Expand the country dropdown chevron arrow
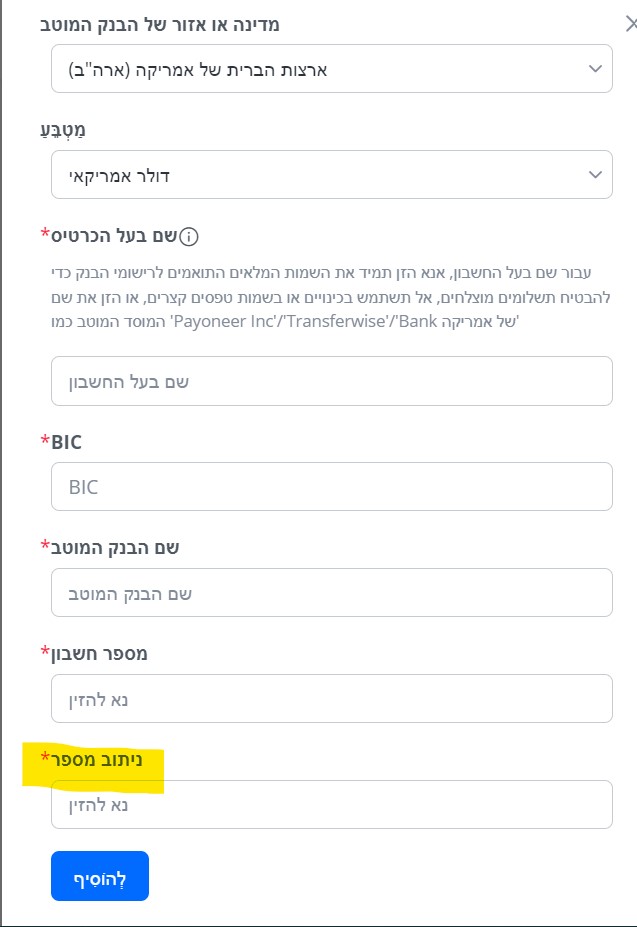The width and height of the screenshot is (637, 927). pyautogui.click(x=595, y=69)
